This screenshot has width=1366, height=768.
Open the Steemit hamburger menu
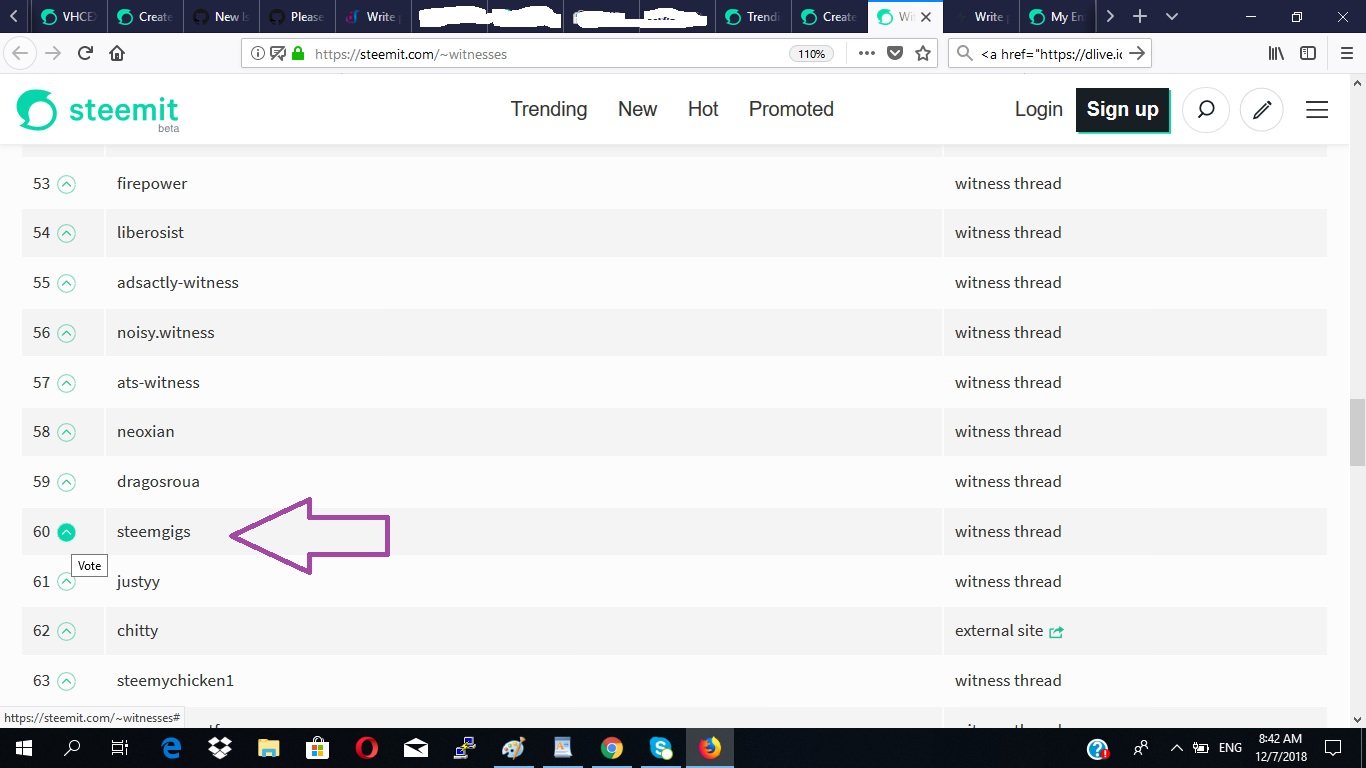1317,110
